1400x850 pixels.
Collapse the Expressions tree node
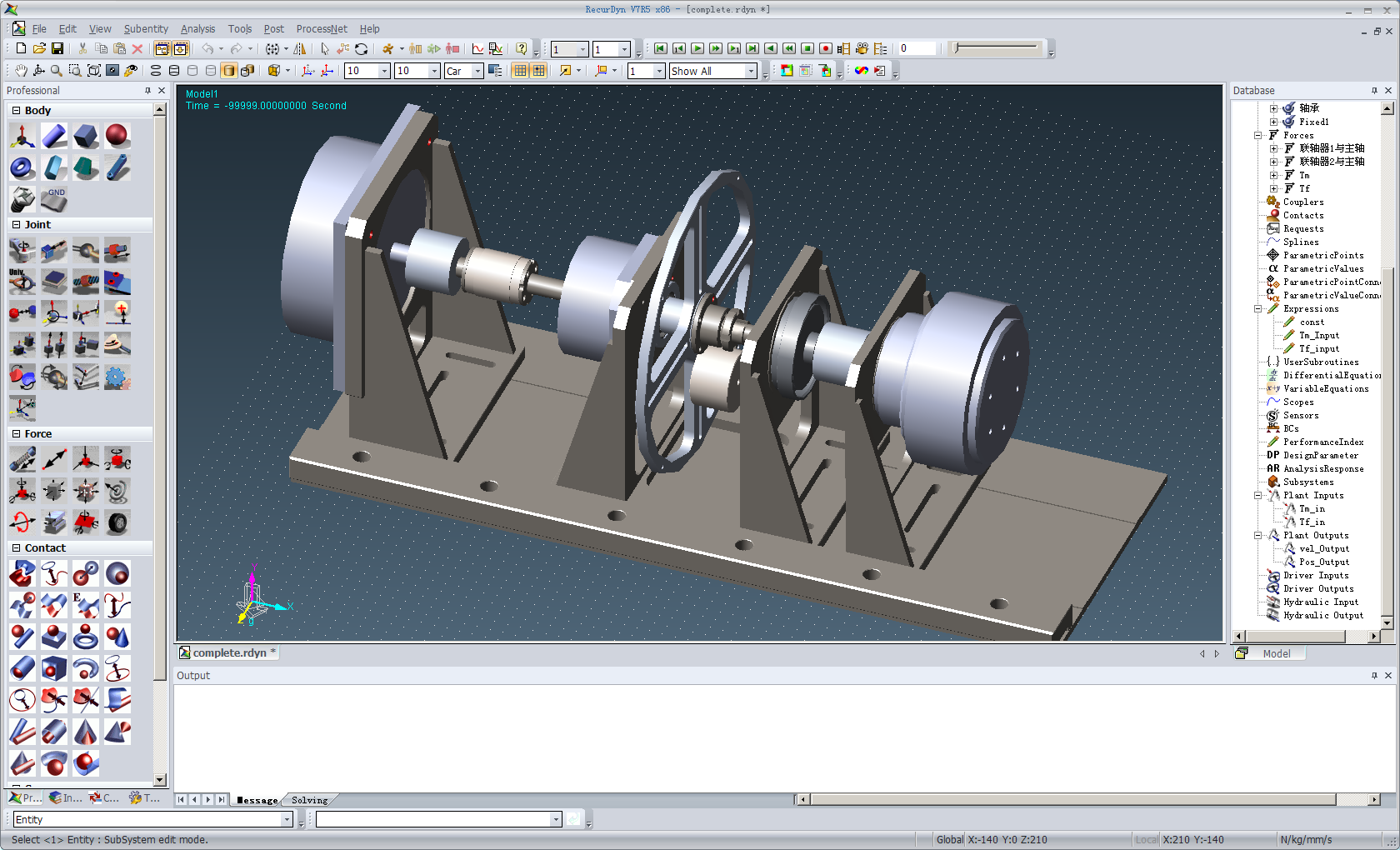coord(1258,309)
